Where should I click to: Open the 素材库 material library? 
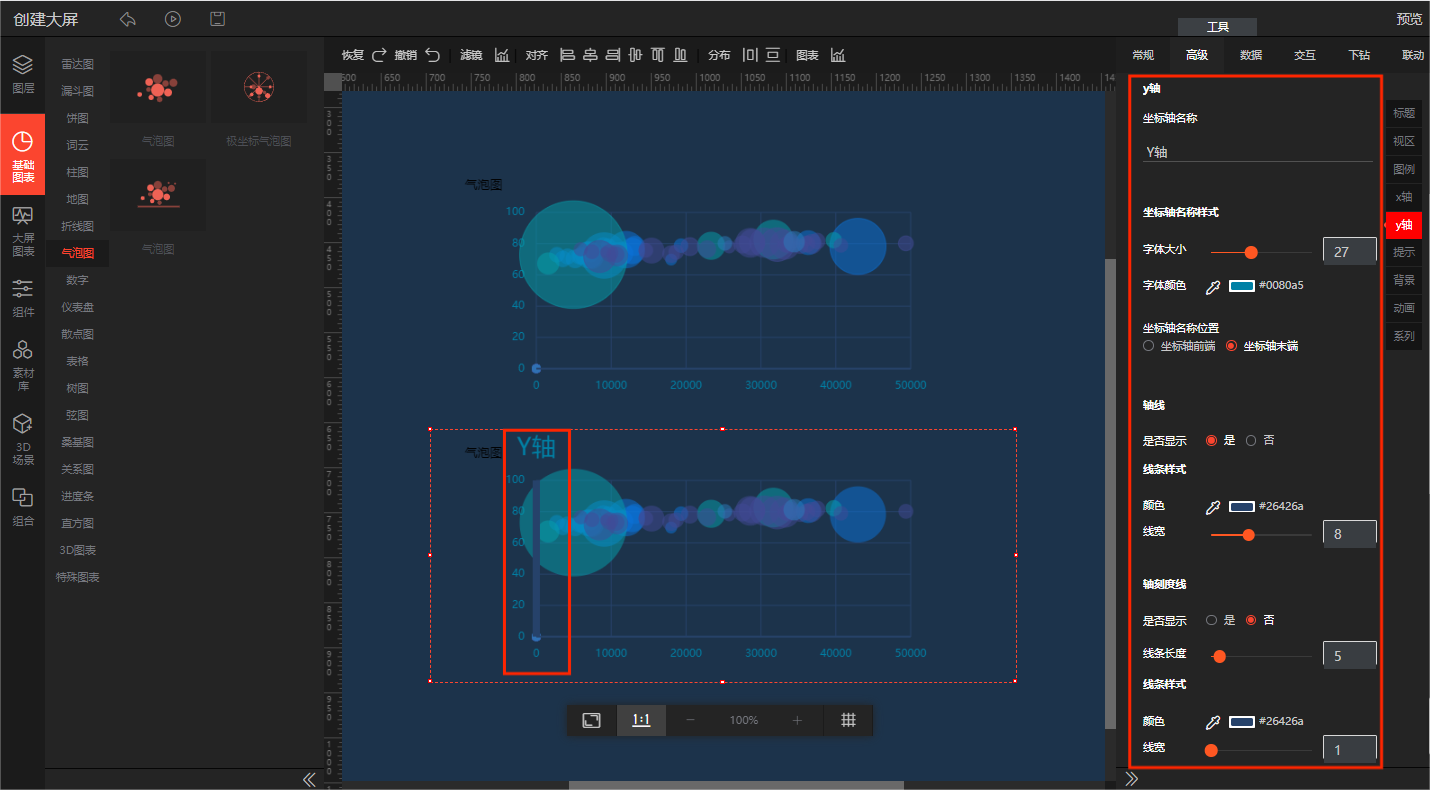tap(22, 365)
